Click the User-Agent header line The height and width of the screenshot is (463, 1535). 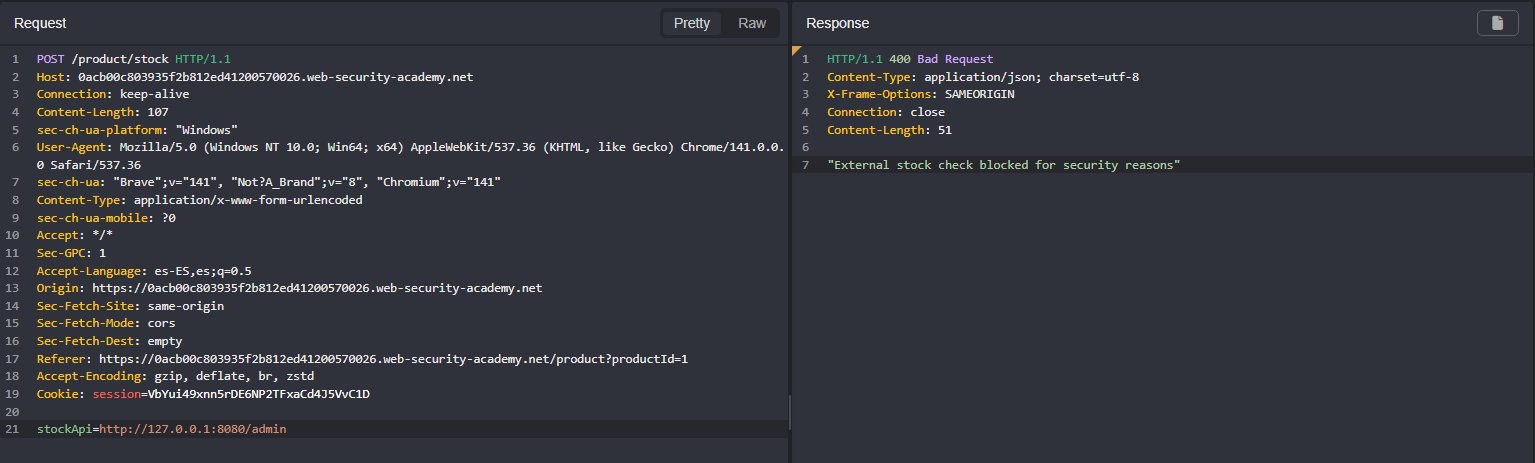click(400, 147)
